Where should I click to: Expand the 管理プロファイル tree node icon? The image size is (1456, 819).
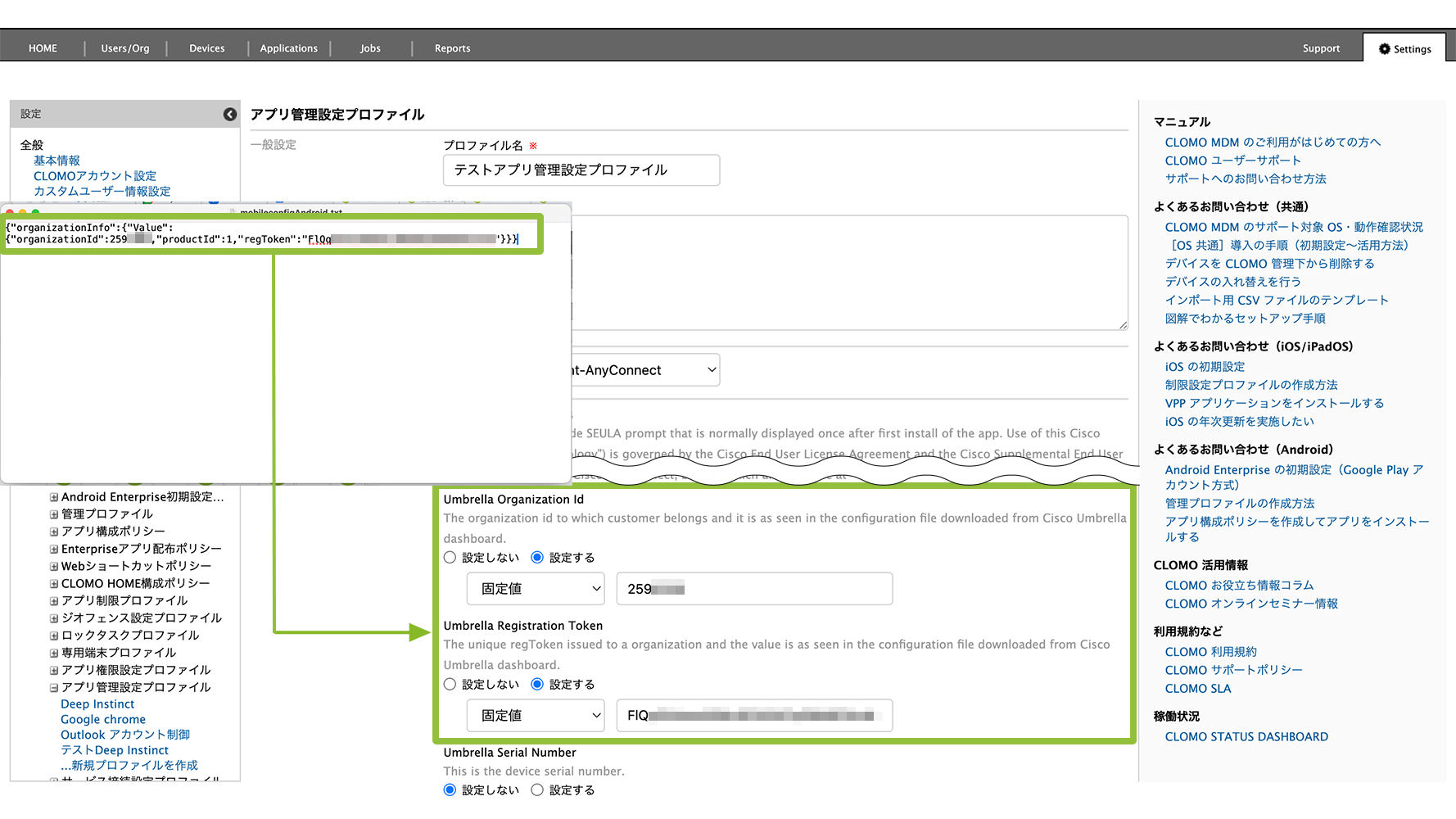pos(54,514)
